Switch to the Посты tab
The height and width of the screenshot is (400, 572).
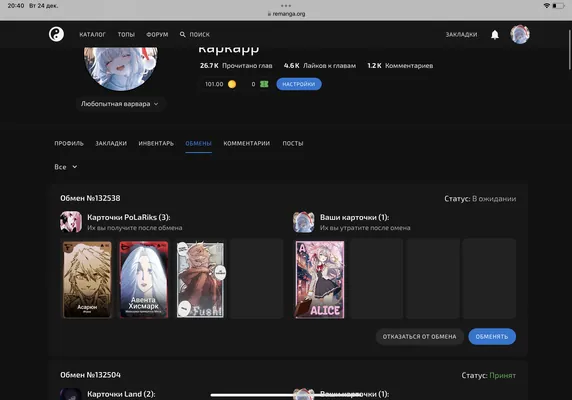coord(293,143)
